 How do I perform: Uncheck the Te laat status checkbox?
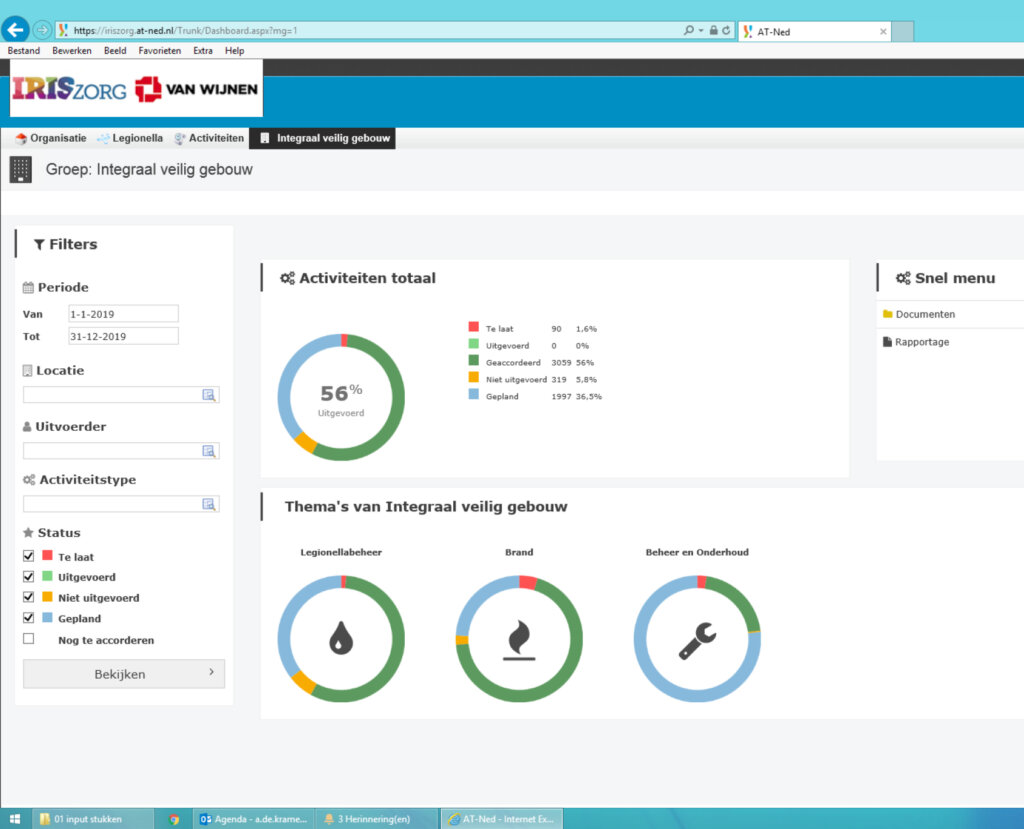coord(29,556)
